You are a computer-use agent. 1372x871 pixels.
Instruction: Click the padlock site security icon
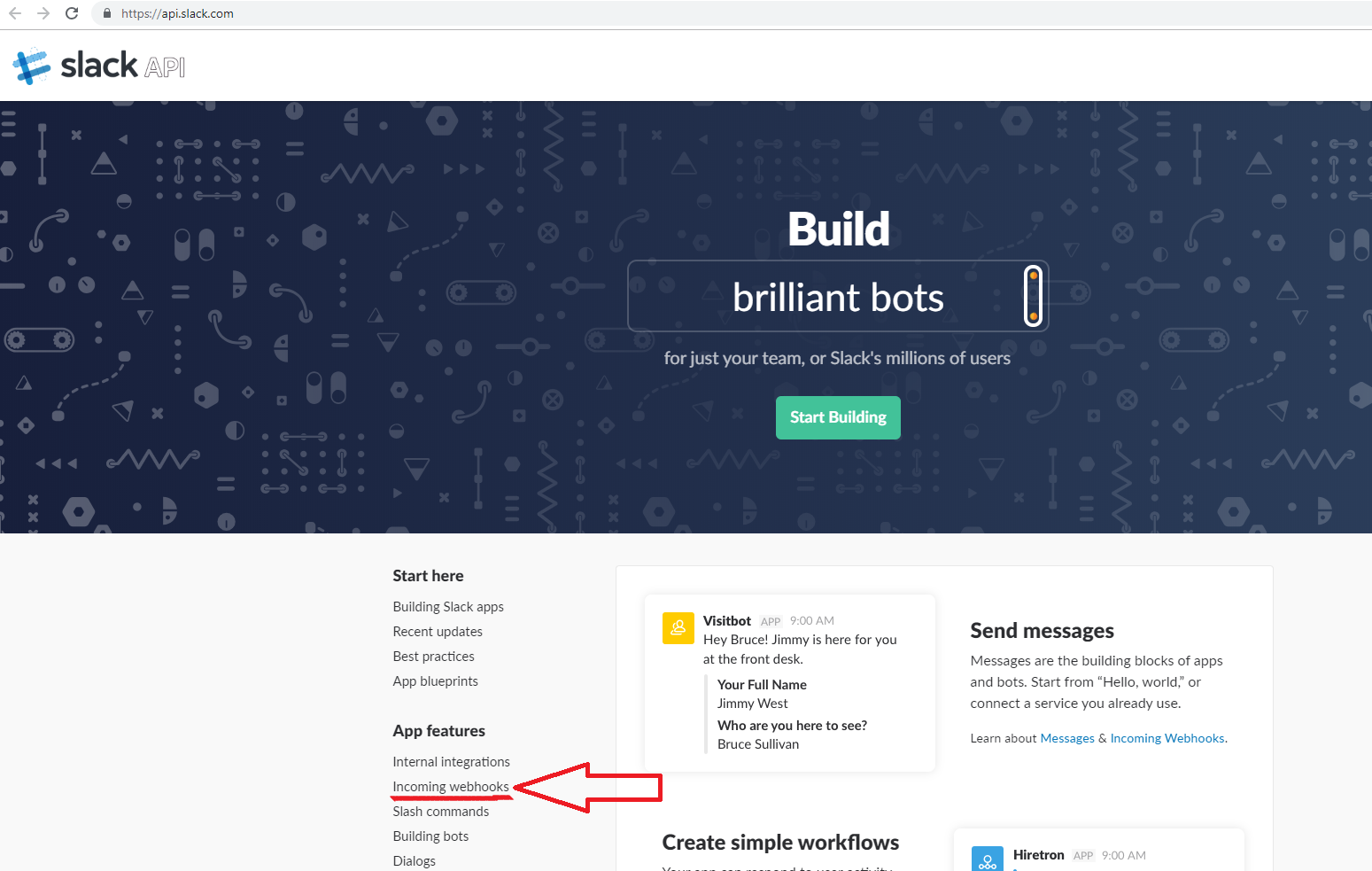[107, 13]
